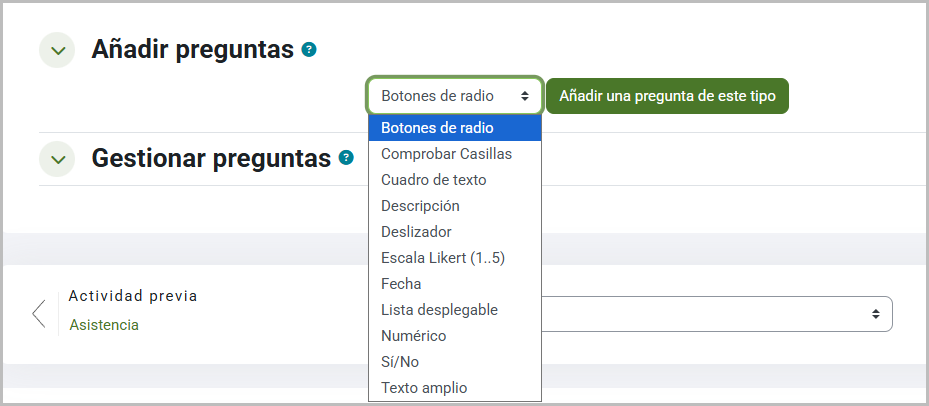Select Botones de radio option
The height and width of the screenshot is (406, 929).
tap(455, 128)
